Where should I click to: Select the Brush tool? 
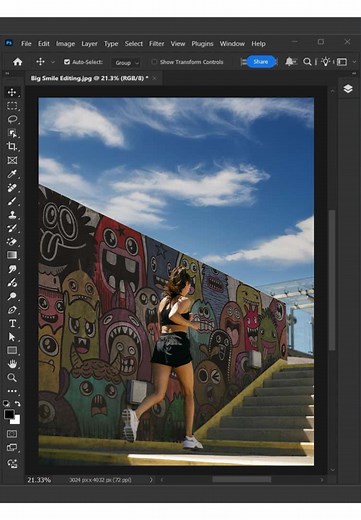pyautogui.click(x=12, y=201)
